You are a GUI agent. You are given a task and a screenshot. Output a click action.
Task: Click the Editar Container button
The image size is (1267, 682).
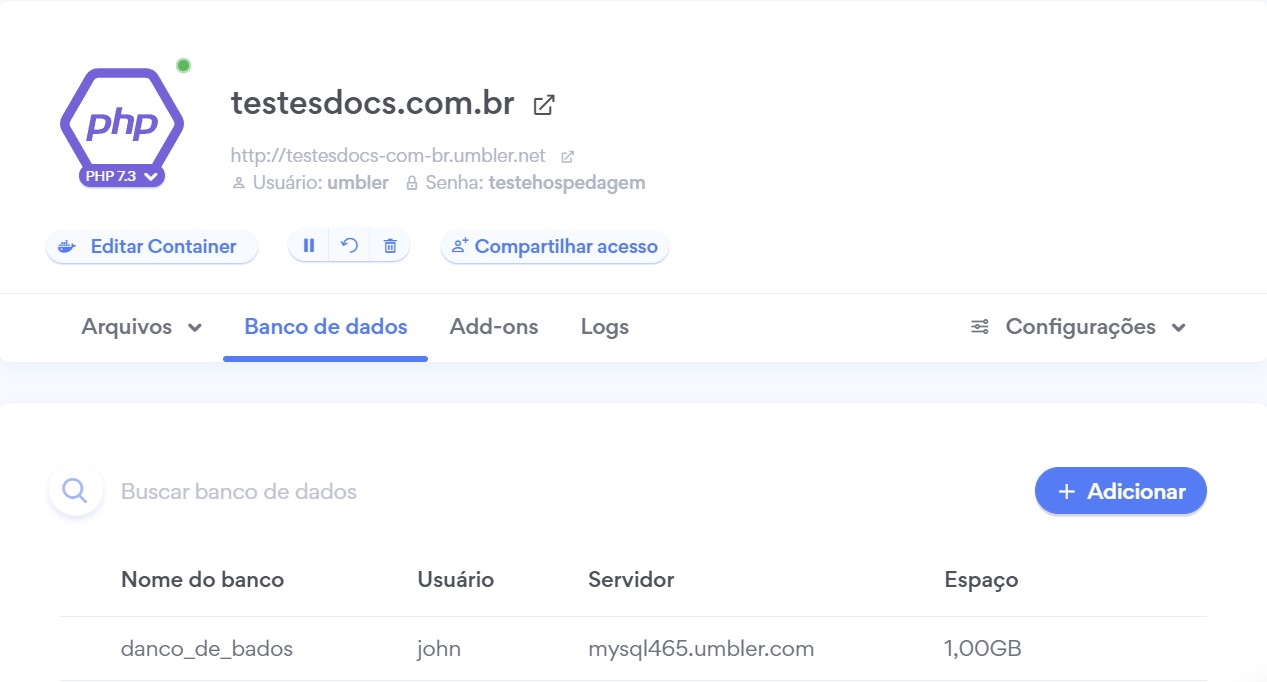(152, 246)
